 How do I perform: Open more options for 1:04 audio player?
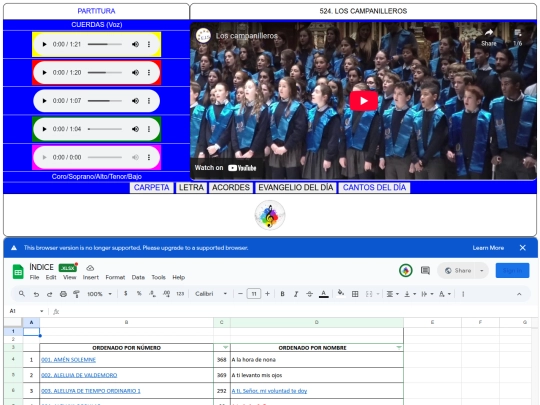click(149, 129)
